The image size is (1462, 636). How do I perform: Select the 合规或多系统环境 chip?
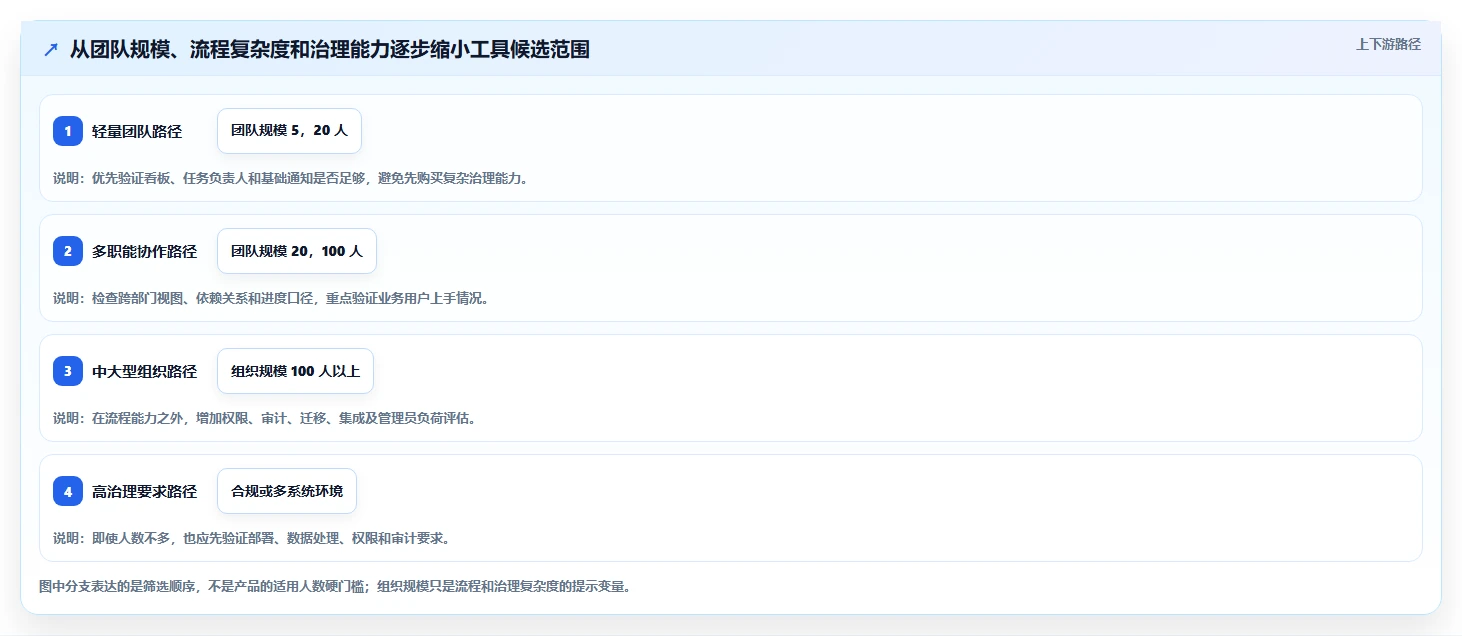pyautogui.click(x=287, y=491)
